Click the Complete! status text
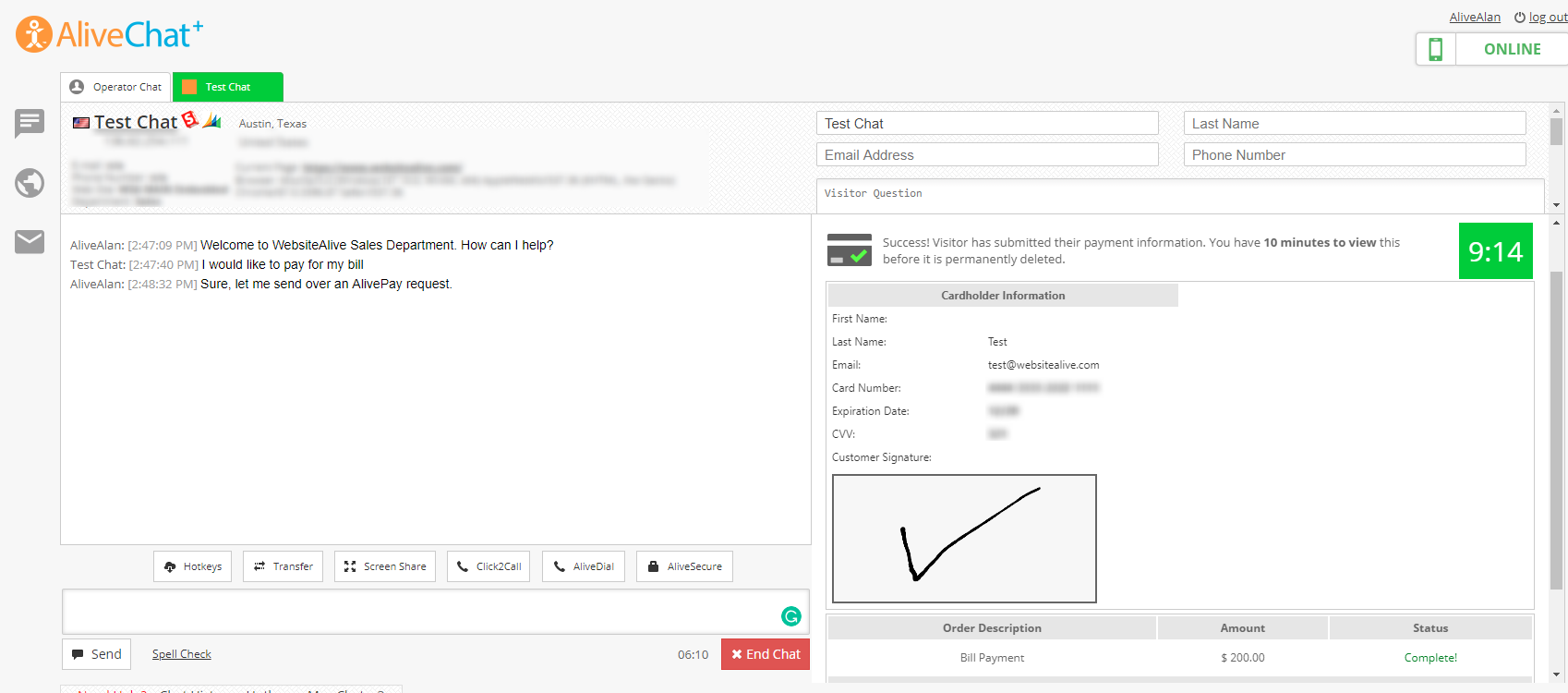This screenshot has width=1568, height=693. point(1430,658)
